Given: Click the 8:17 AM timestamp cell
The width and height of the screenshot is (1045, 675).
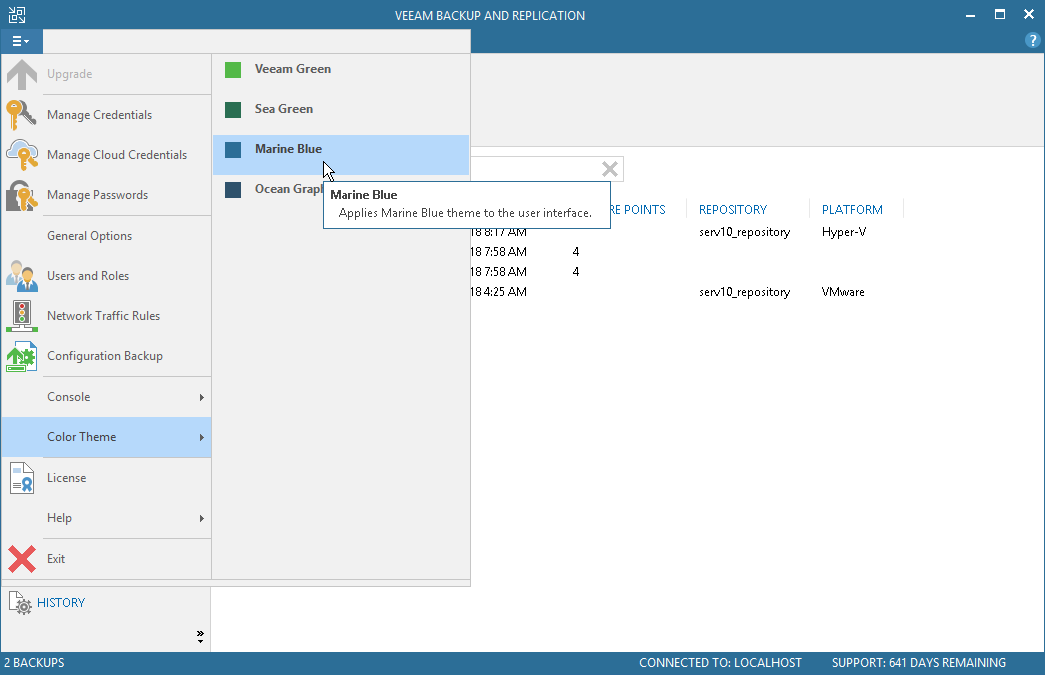Looking at the screenshot, I should (x=499, y=233).
